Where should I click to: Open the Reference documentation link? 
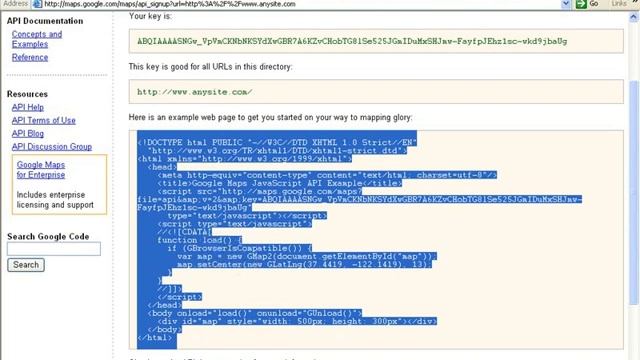pyautogui.click(x=30, y=58)
